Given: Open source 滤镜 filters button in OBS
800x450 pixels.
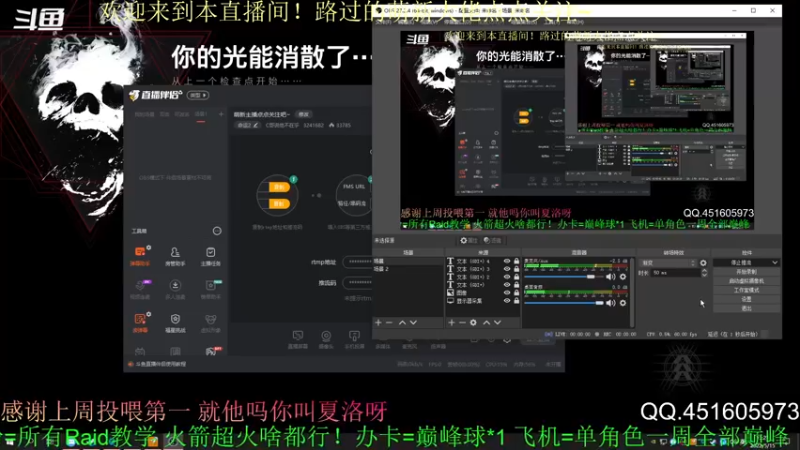Looking at the screenshot, I should (x=492, y=240).
